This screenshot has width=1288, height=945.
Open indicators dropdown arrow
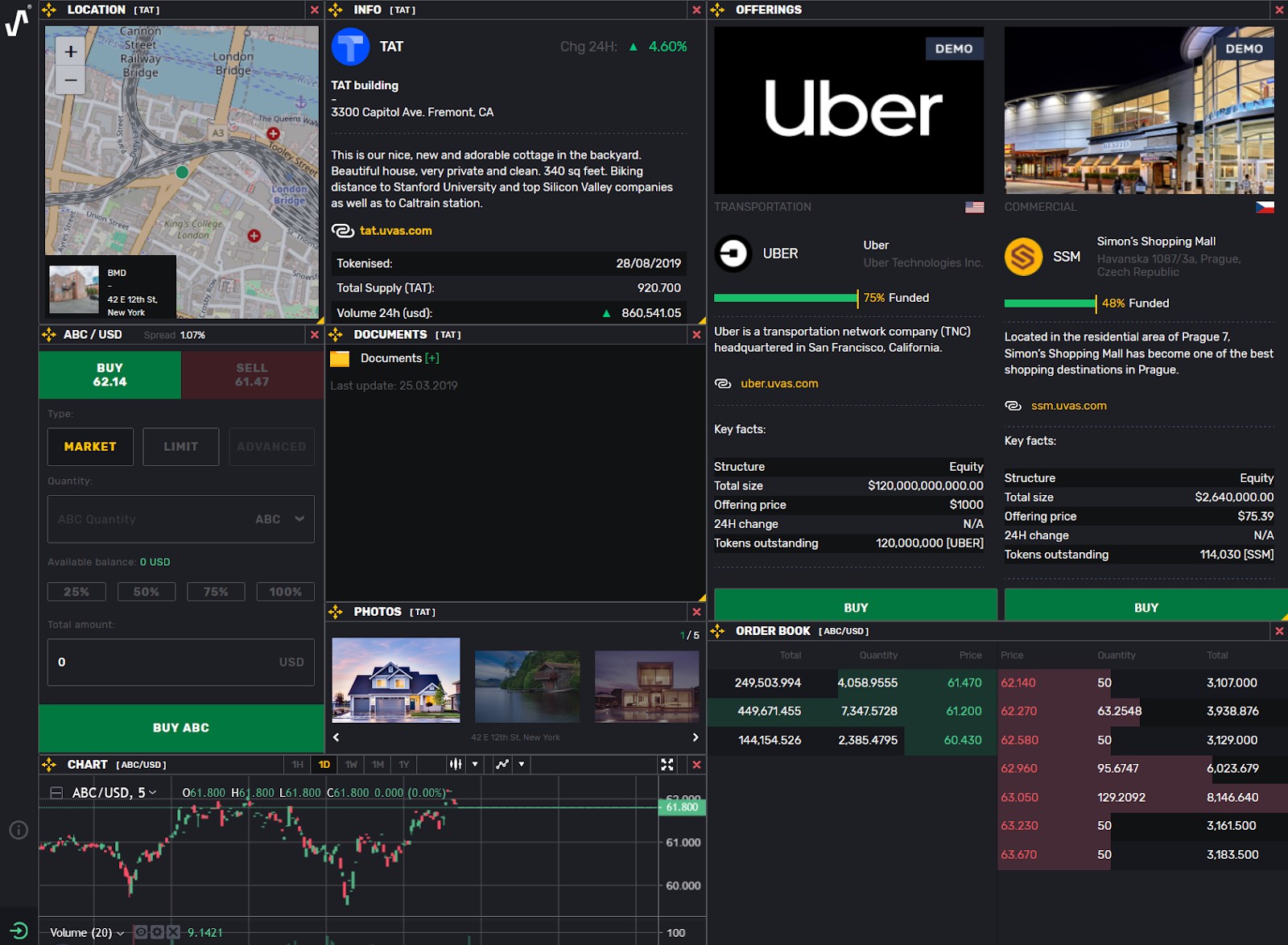(x=522, y=764)
